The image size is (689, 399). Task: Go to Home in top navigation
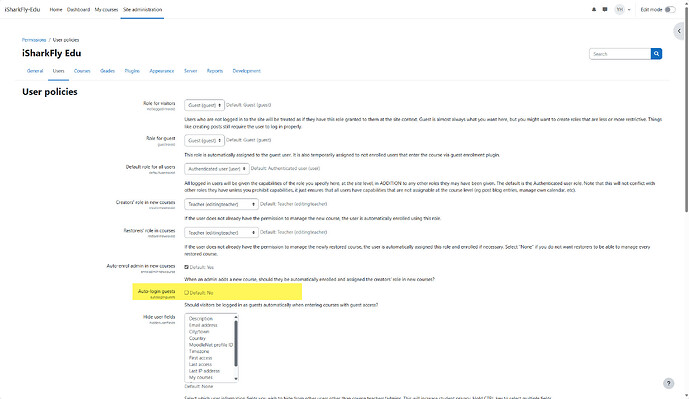pos(56,9)
